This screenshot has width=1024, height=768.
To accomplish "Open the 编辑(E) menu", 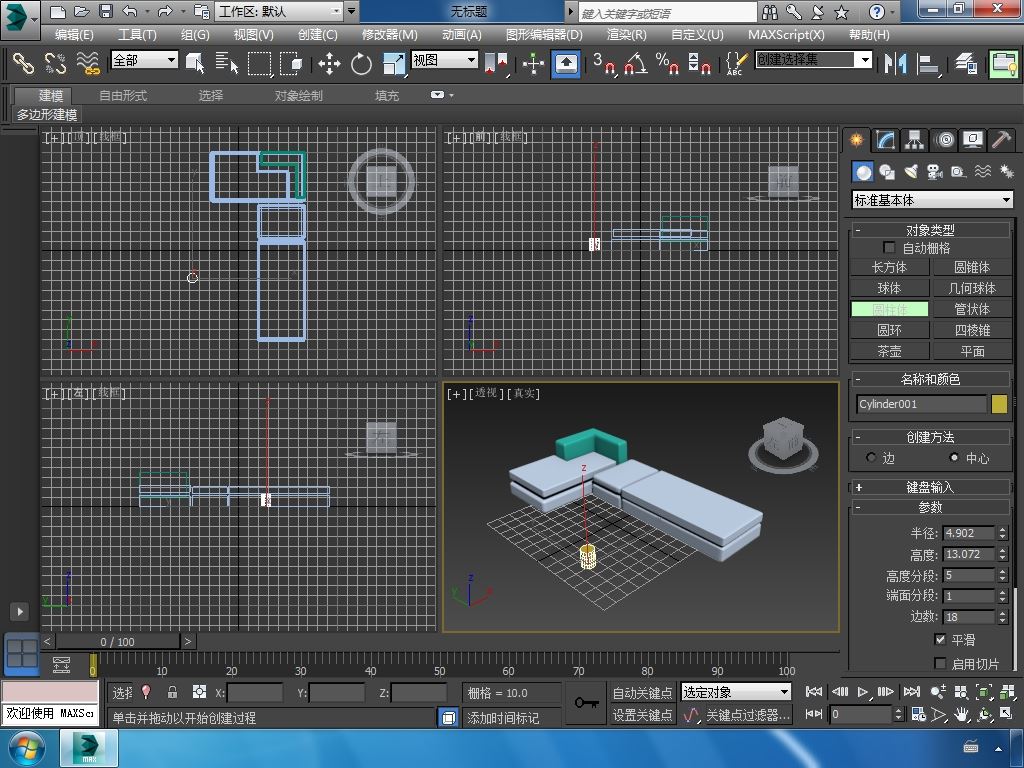I will point(74,35).
